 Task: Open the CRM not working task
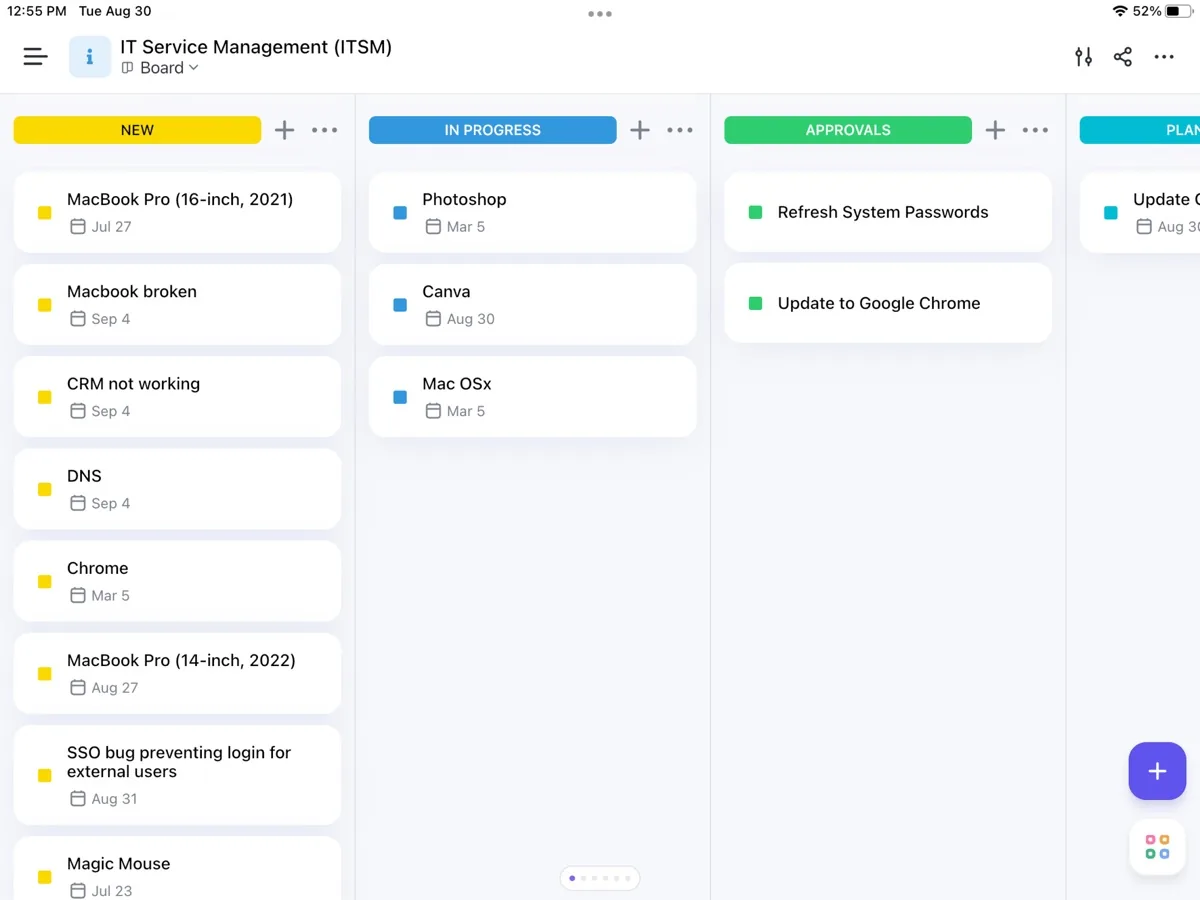[177, 396]
